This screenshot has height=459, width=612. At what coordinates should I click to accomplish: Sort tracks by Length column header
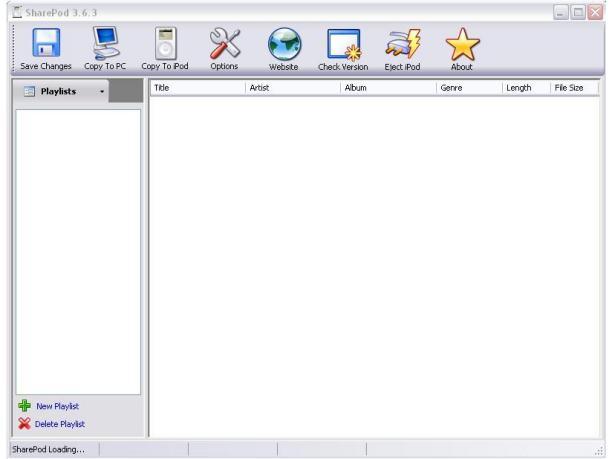click(526, 88)
